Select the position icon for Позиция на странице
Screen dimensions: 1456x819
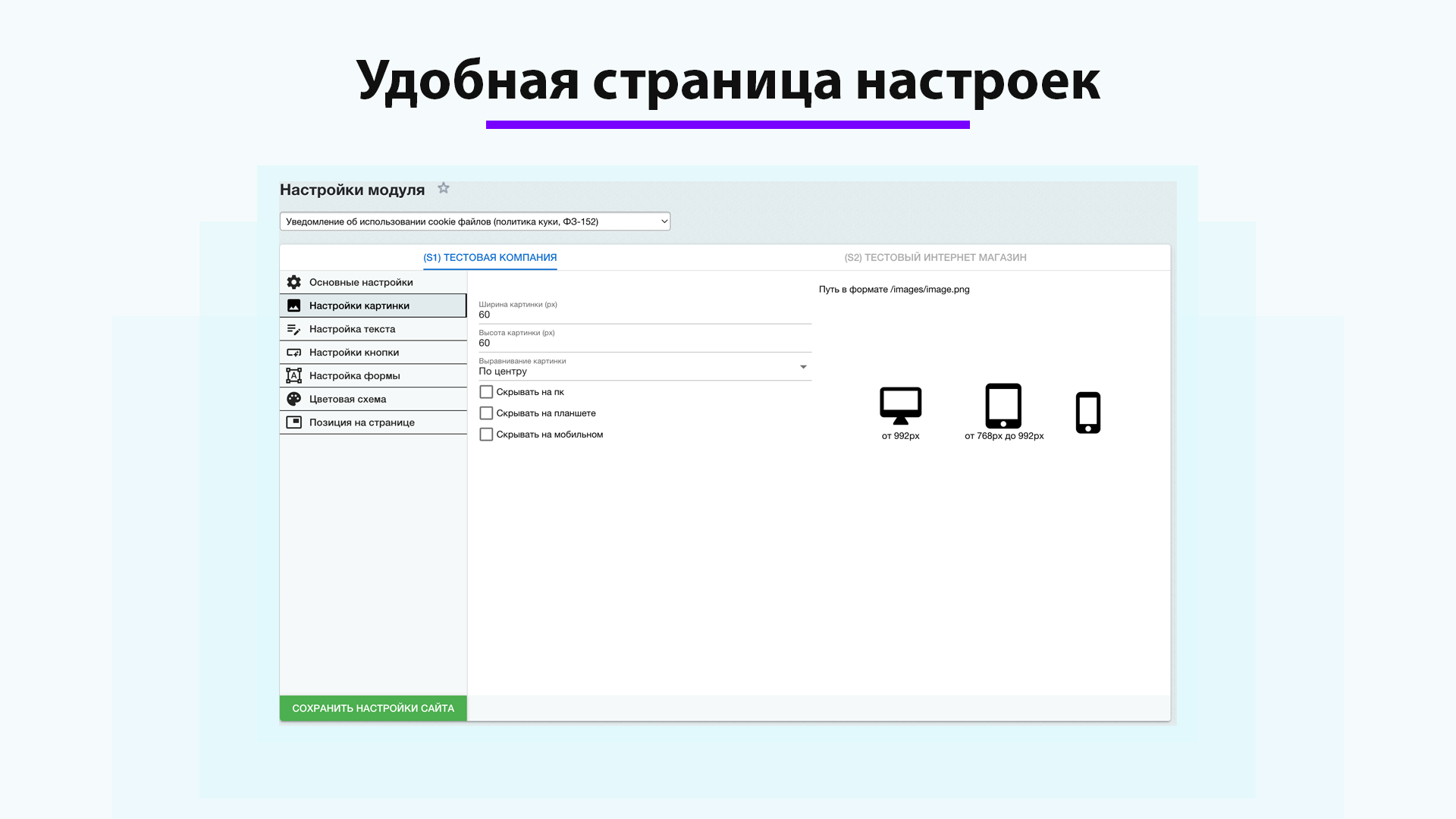click(x=293, y=422)
